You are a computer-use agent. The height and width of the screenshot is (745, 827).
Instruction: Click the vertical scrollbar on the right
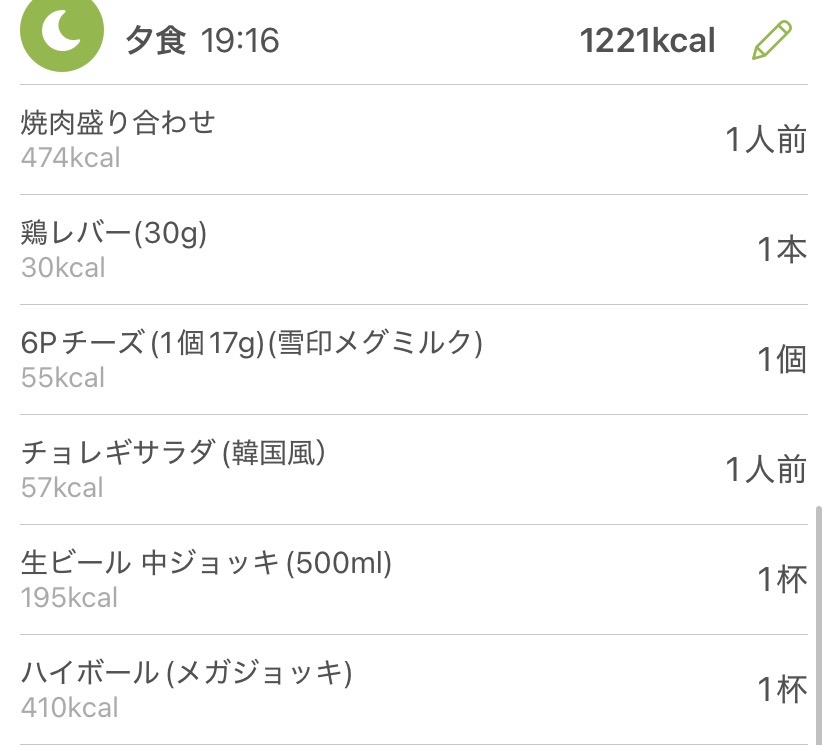tap(820, 620)
